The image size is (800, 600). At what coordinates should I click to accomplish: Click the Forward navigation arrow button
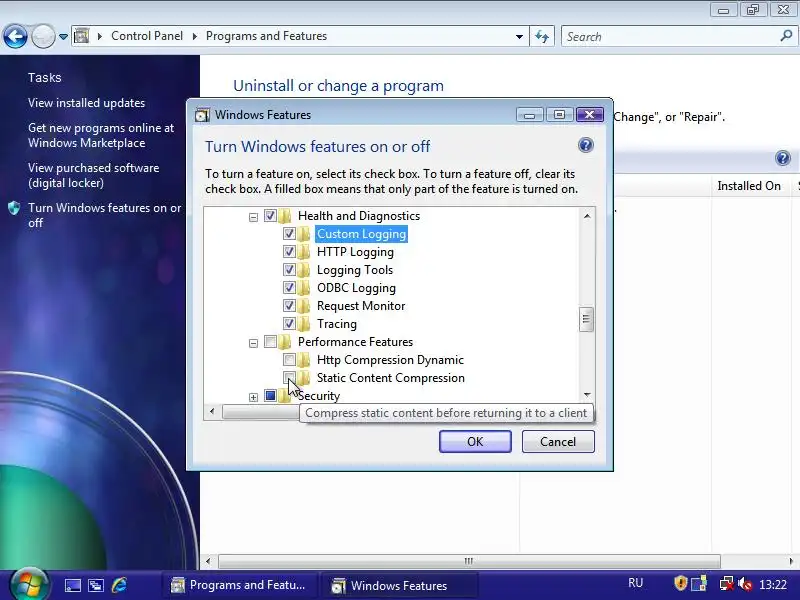(x=43, y=37)
